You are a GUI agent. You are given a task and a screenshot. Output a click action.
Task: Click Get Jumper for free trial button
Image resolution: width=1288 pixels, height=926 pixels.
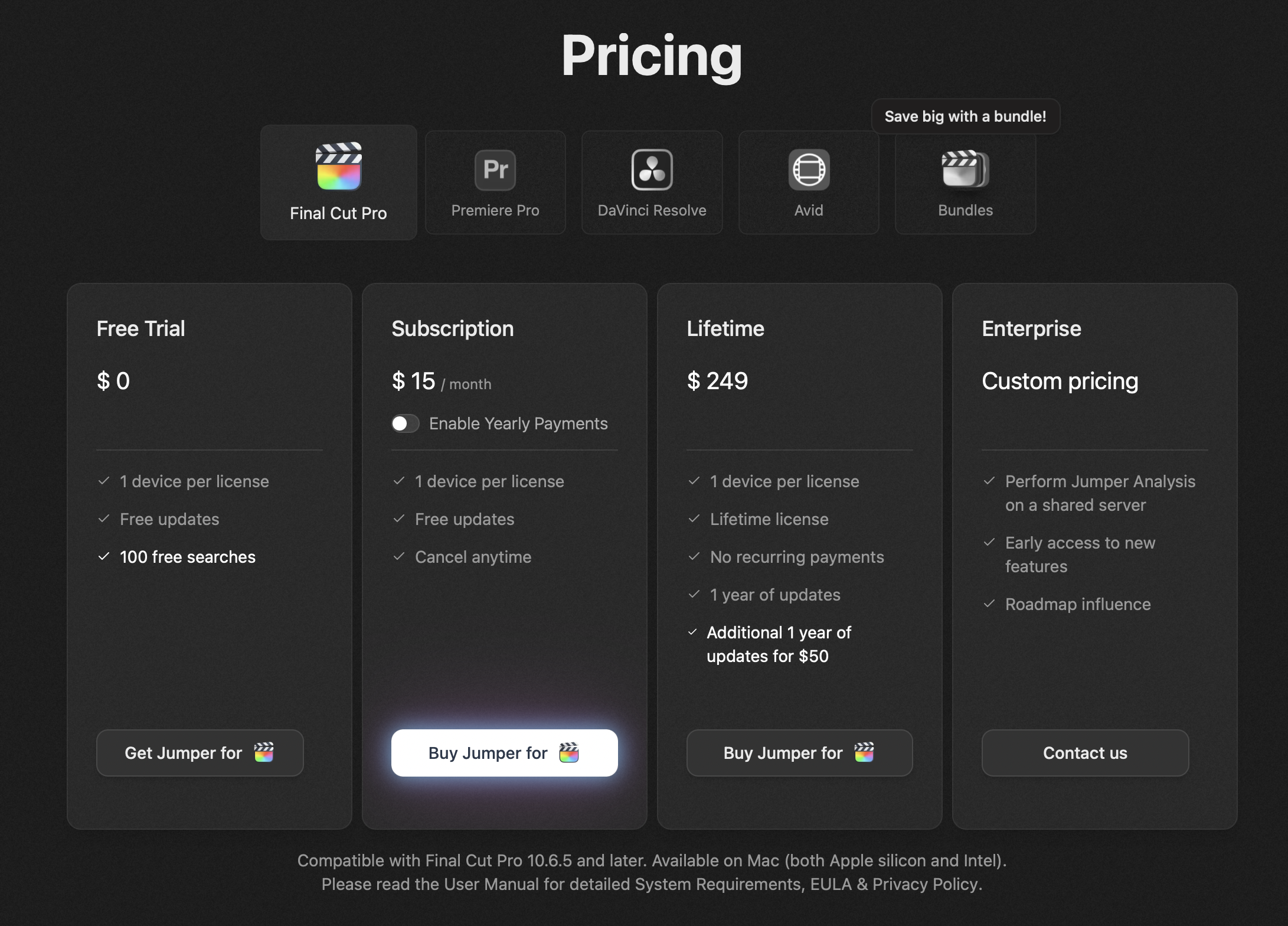[x=200, y=753]
